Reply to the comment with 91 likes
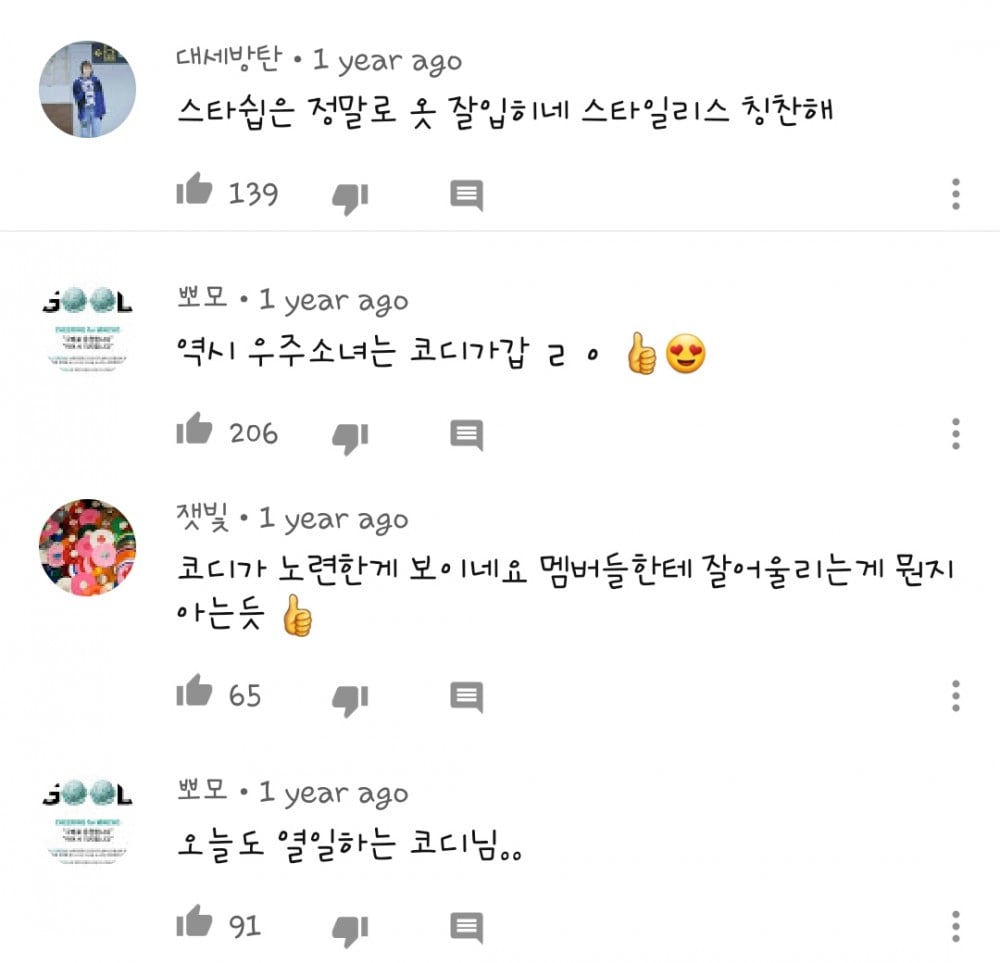1000x963 pixels. point(466,927)
